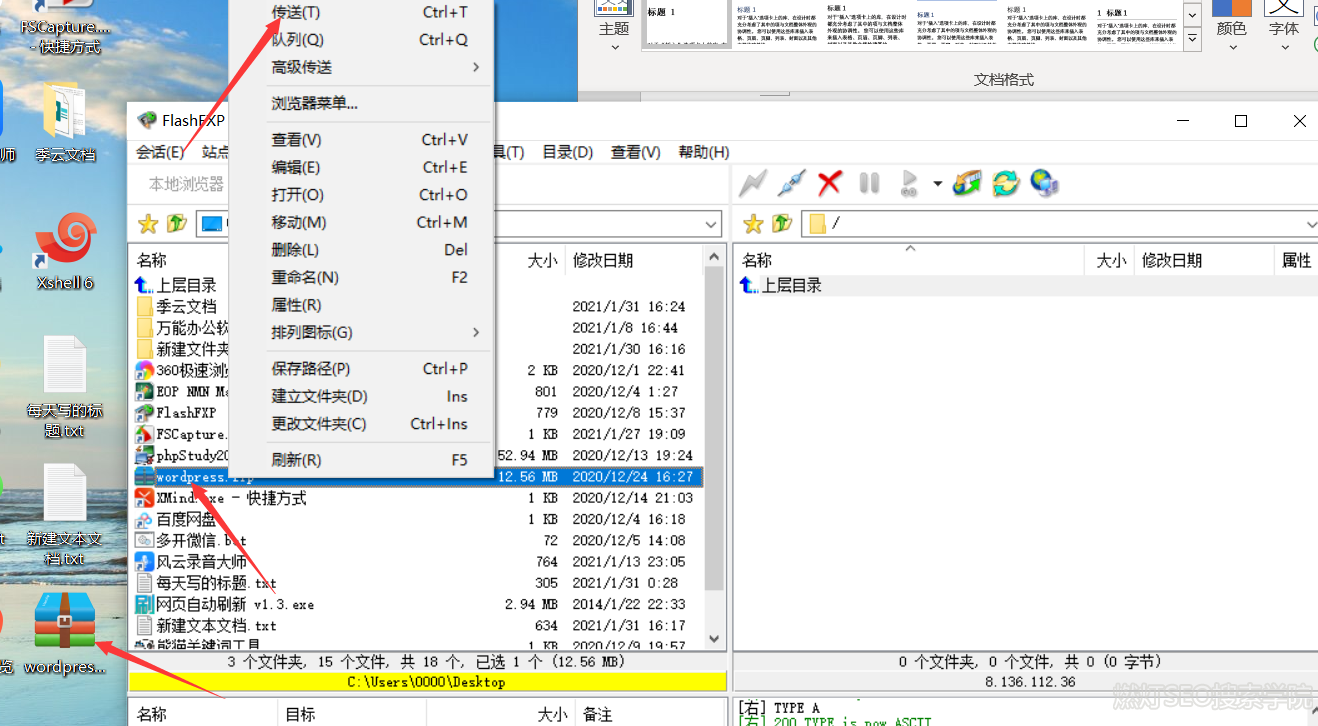Click the remote refresh arrows icon
This screenshot has width=1318, height=726.
pos(1005,183)
